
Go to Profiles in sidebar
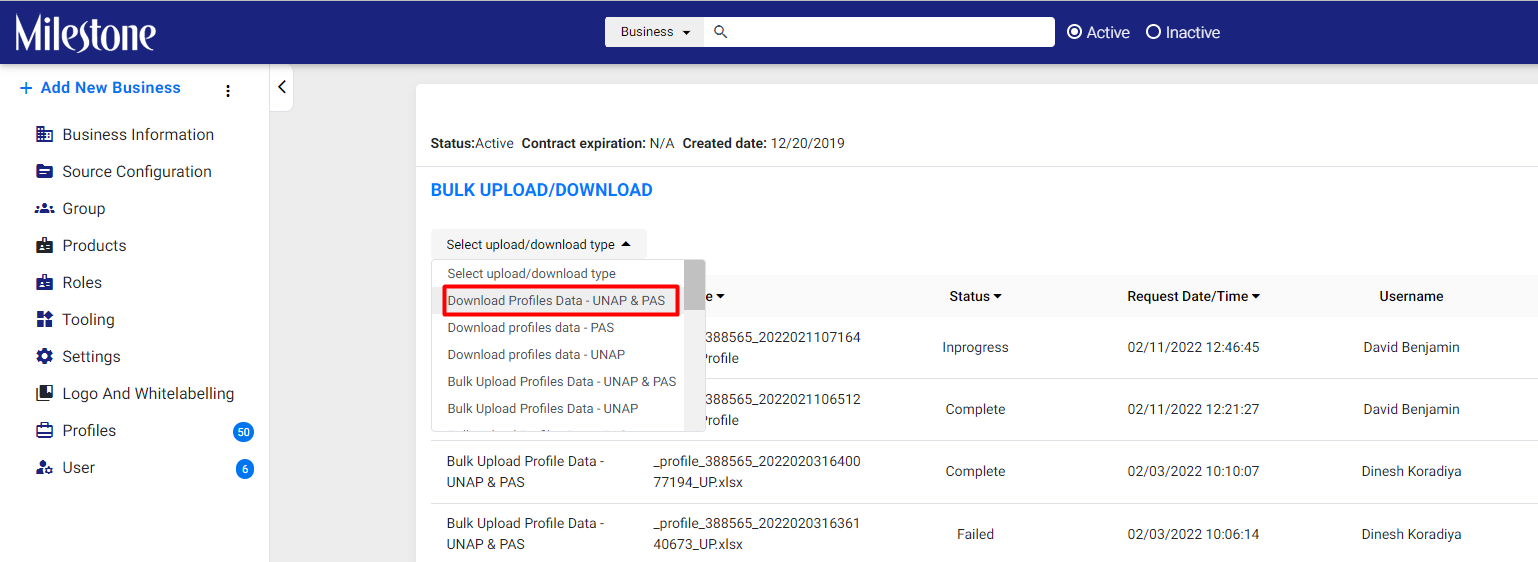pos(89,430)
